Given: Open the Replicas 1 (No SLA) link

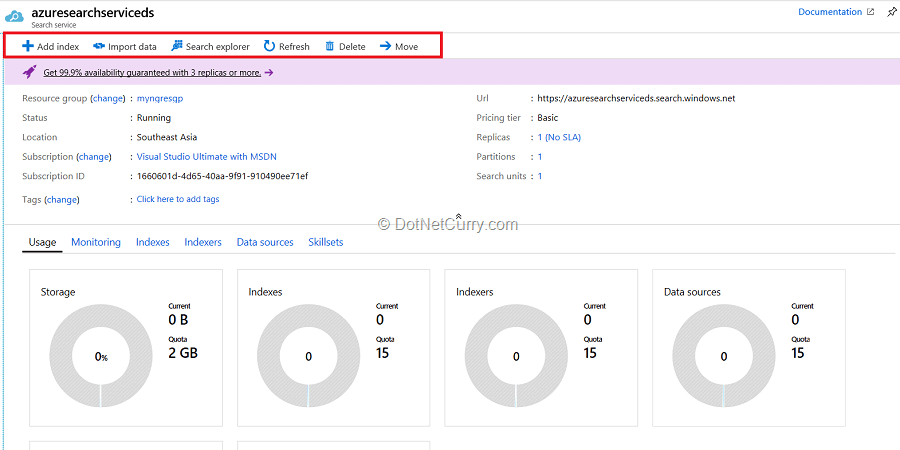Looking at the screenshot, I should [559, 138].
